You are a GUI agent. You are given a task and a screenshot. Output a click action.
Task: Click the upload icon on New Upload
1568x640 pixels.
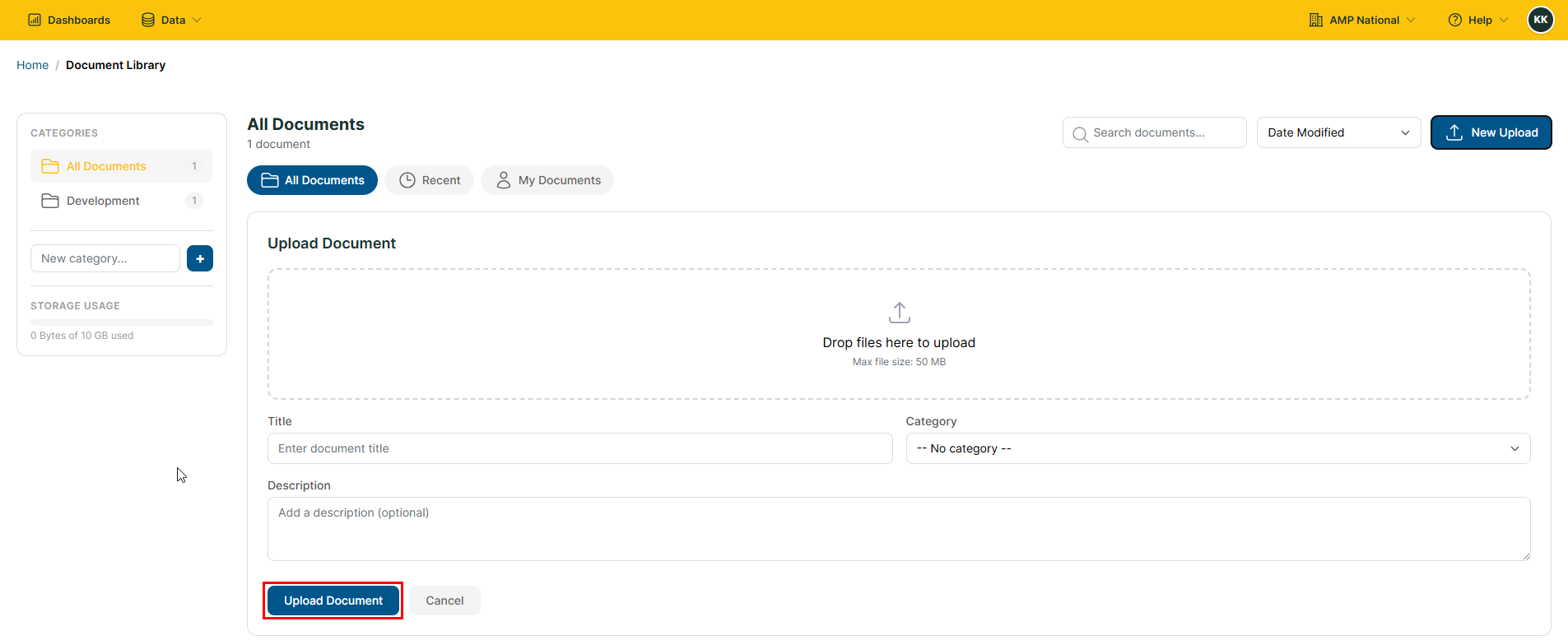(x=1454, y=132)
